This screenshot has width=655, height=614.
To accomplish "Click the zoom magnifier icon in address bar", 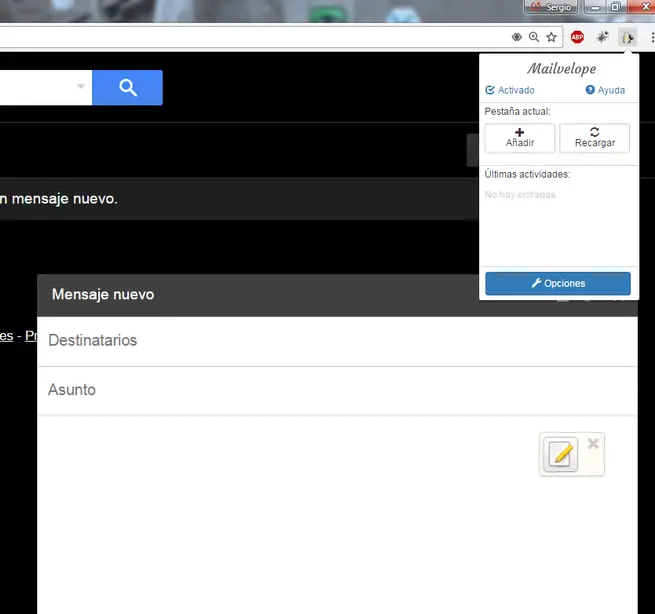I will pyautogui.click(x=534, y=37).
